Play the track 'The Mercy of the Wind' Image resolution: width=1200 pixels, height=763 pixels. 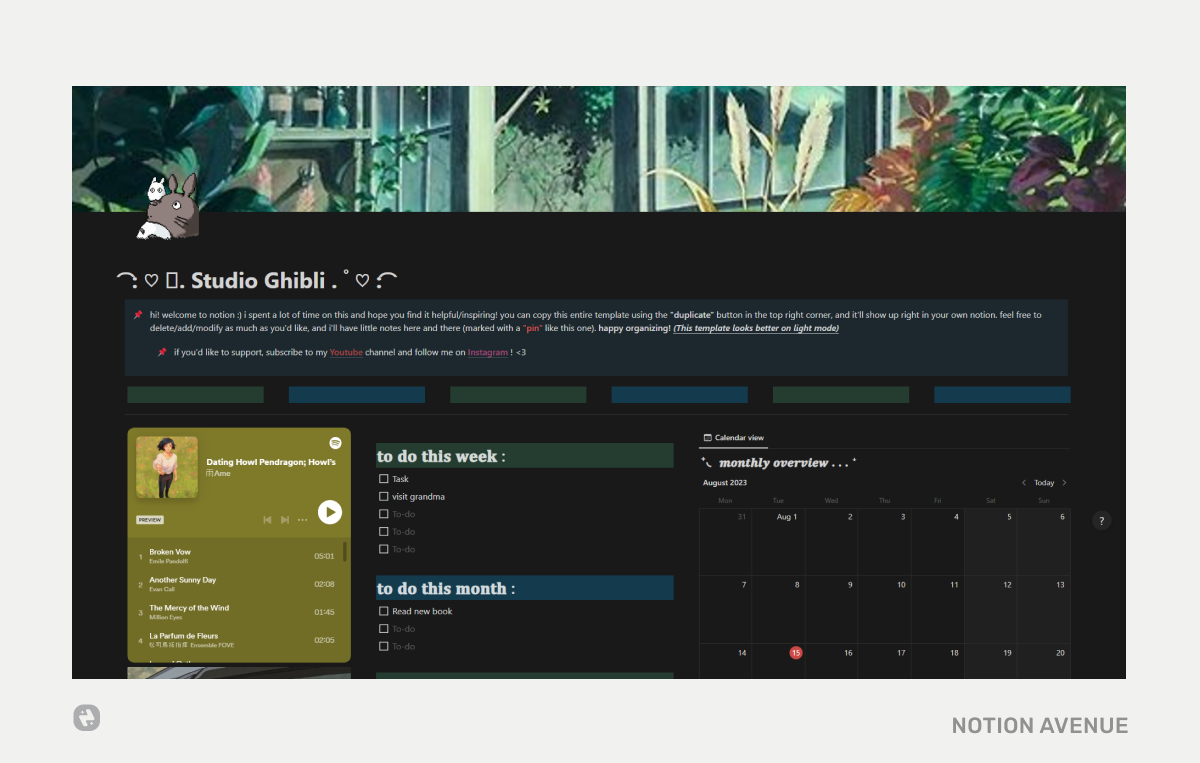coord(189,608)
